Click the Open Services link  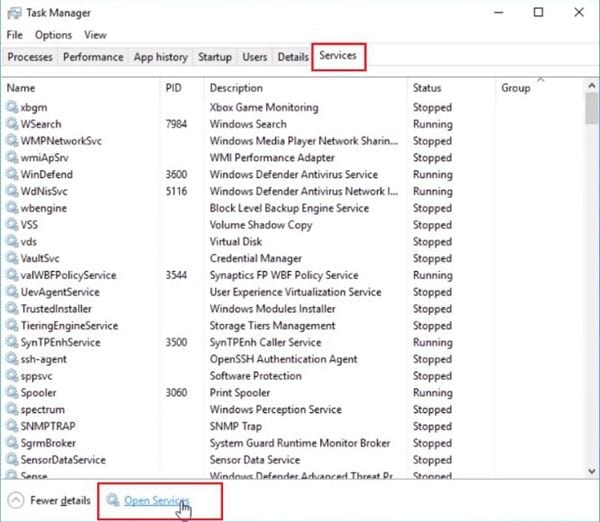click(156, 500)
